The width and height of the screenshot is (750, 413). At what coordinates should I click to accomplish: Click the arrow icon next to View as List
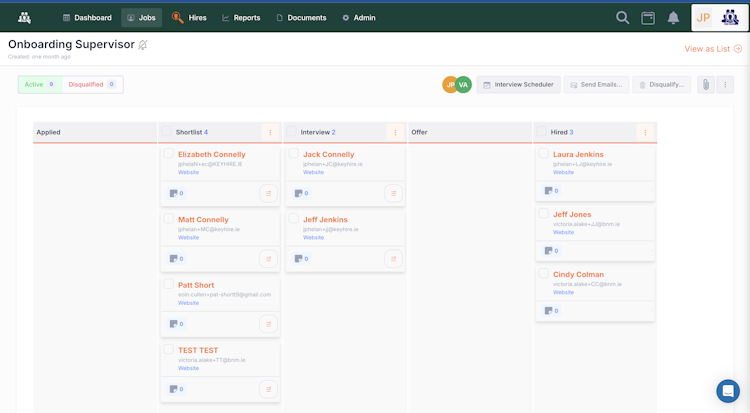(x=738, y=49)
